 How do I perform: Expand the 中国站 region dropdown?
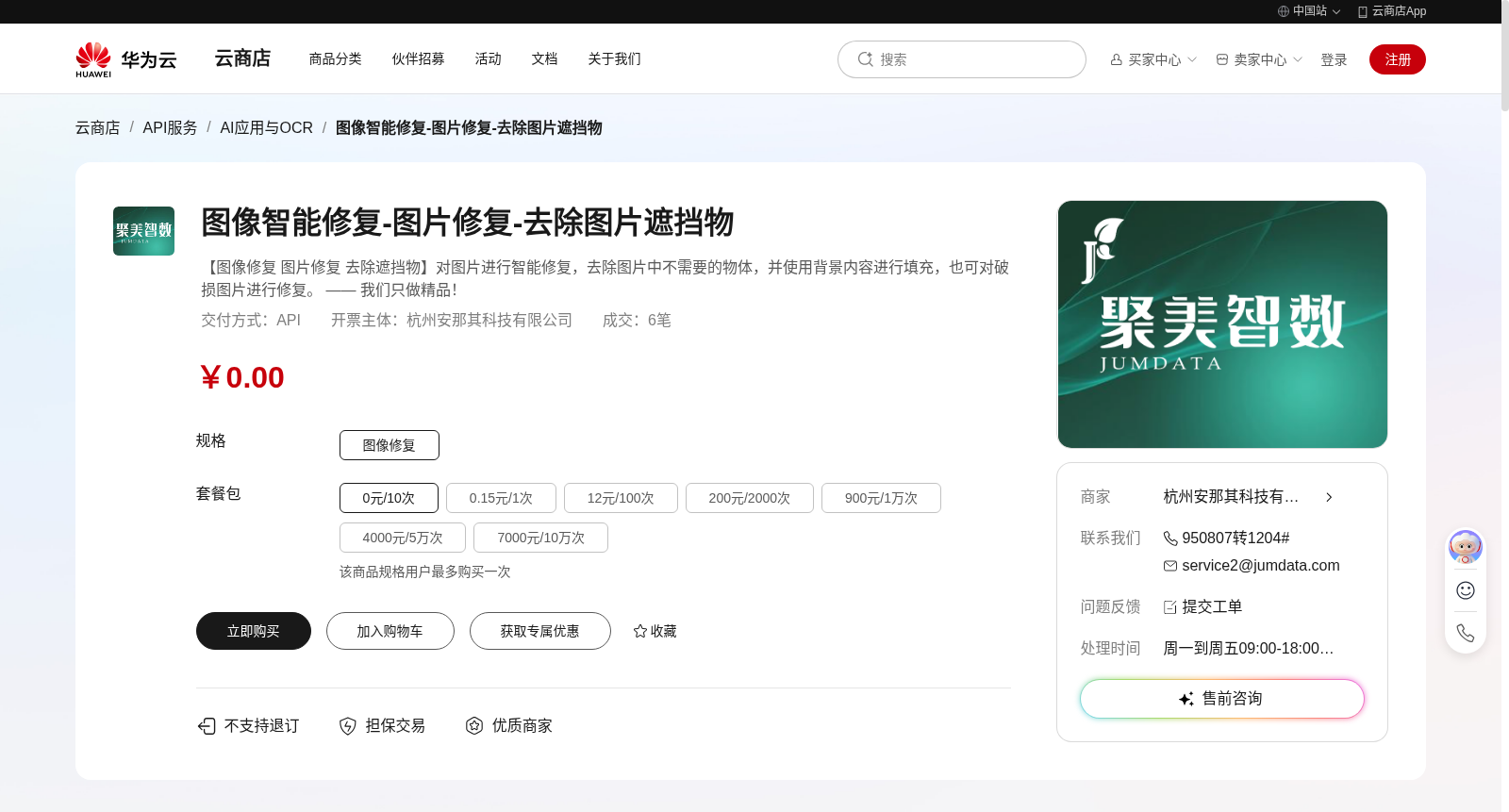1336,11
